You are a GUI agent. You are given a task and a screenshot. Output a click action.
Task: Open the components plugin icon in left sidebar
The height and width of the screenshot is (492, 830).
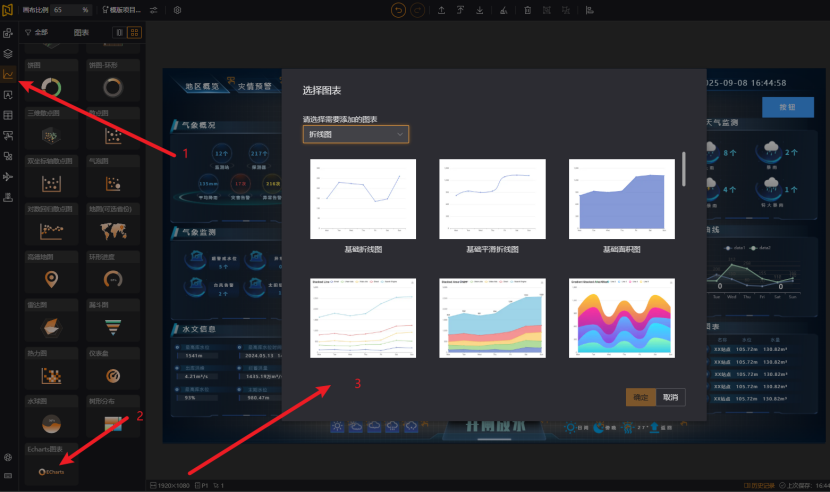click(x=8, y=33)
